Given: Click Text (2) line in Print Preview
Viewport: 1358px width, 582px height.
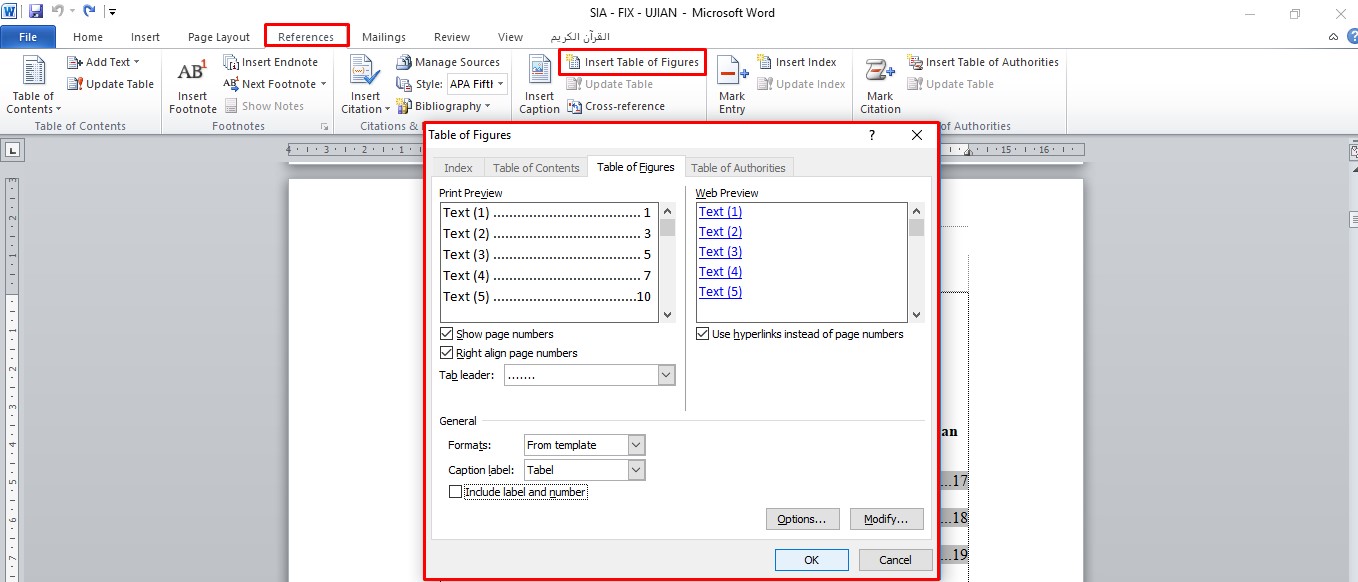Looking at the screenshot, I should click(547, 234).
